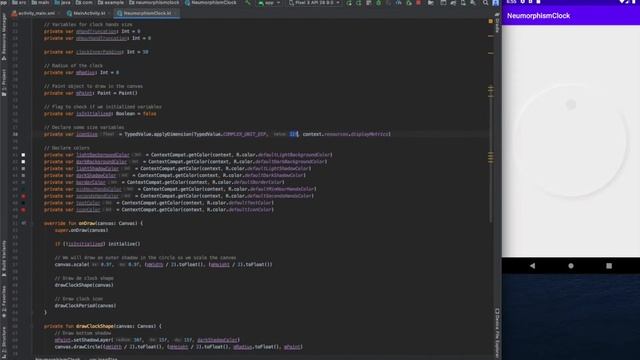Image resolution: width=640 pixels, height=360 pixels.
Task: Click the 'com' breadcrumb folder
Action: 84,2
